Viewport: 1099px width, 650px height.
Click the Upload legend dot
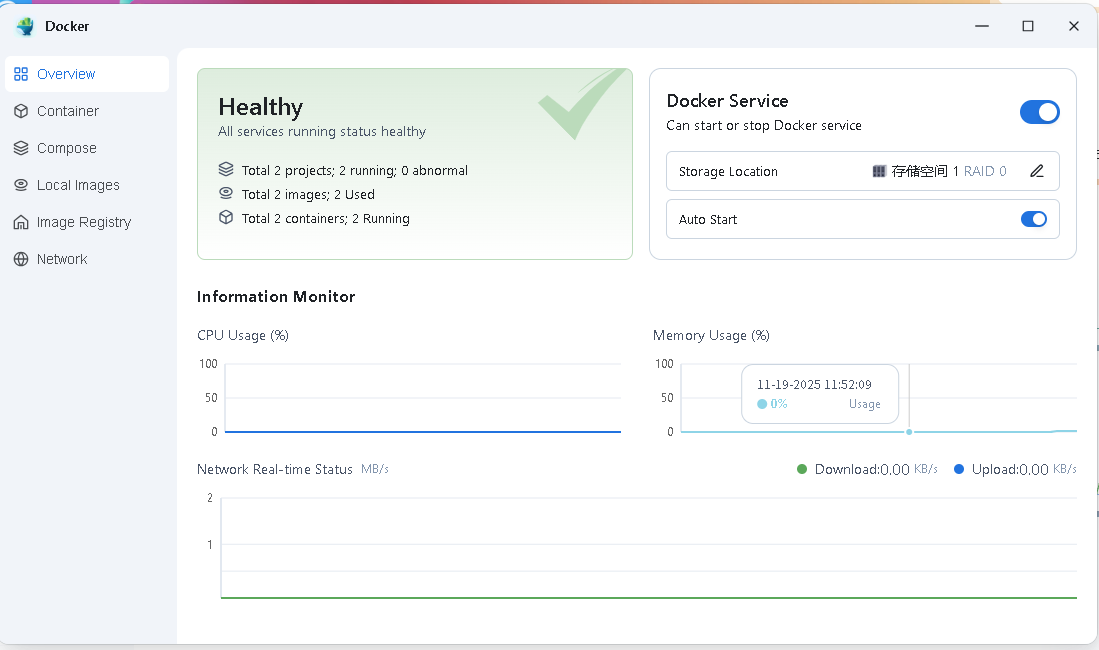(959, 469)
